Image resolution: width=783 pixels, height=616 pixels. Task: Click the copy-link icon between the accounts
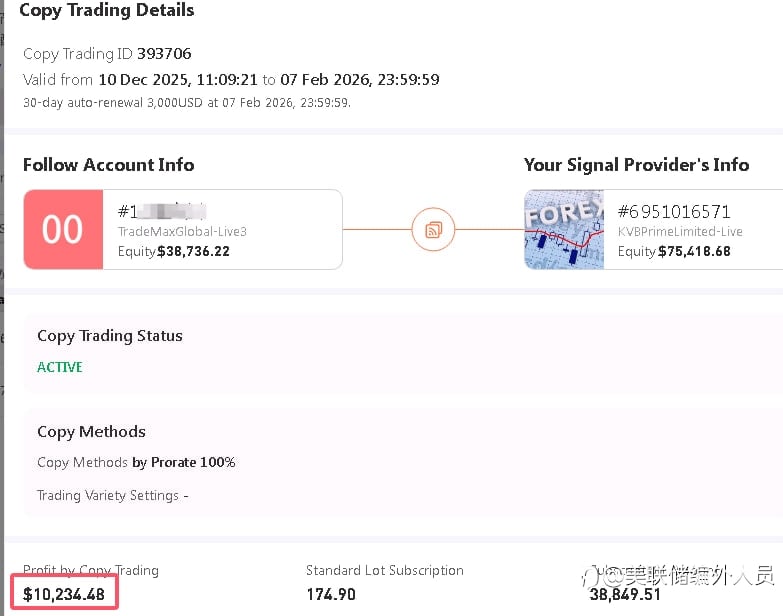click(x=433, y=230)
